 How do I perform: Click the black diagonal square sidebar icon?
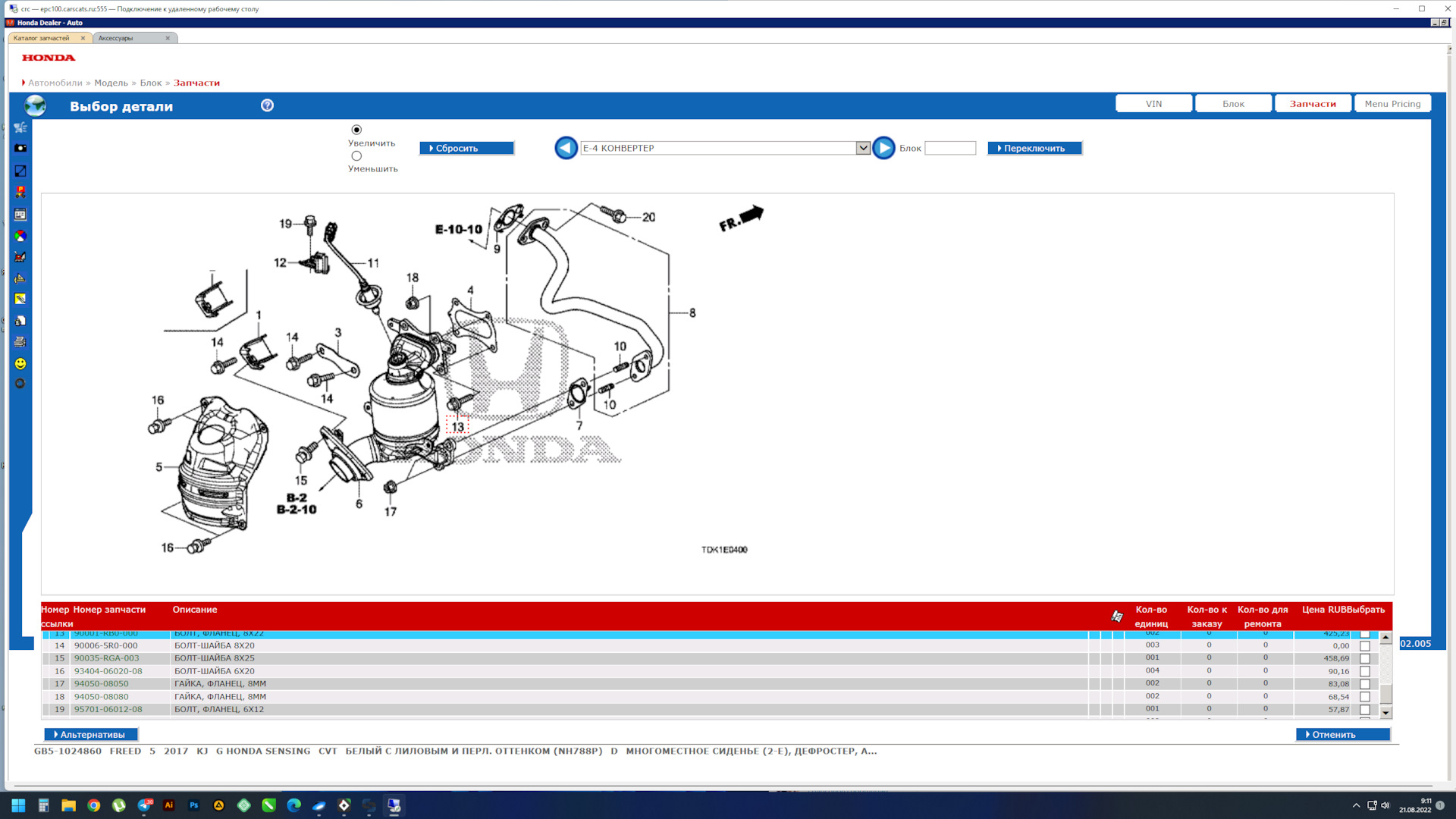click(20, 171)
